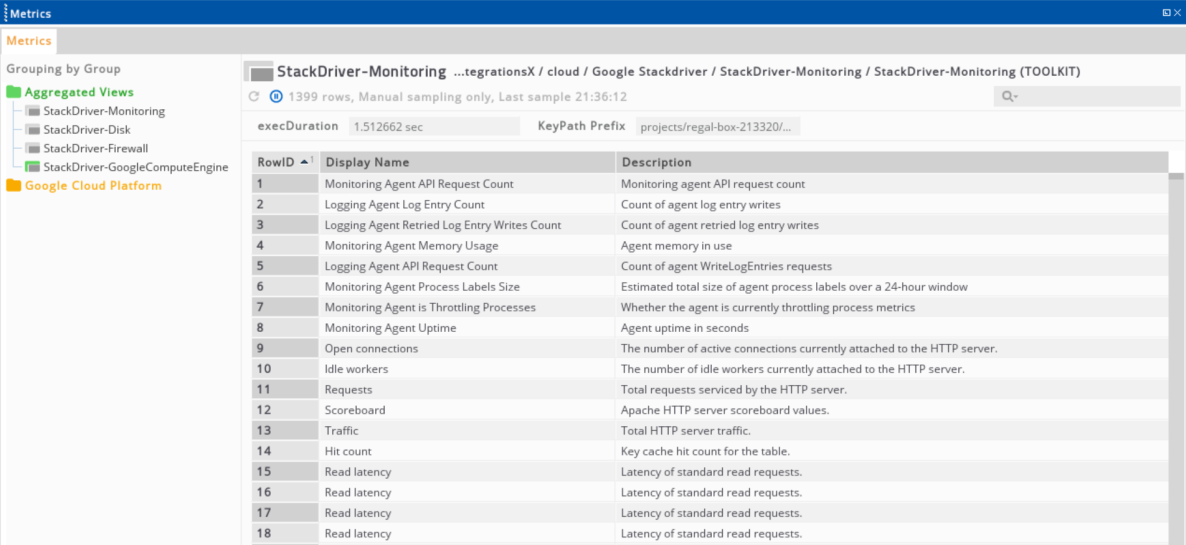1186x545 pixels.
Task: Click the orange Google Cloud Platform folder icon
Action: [14, 186]
